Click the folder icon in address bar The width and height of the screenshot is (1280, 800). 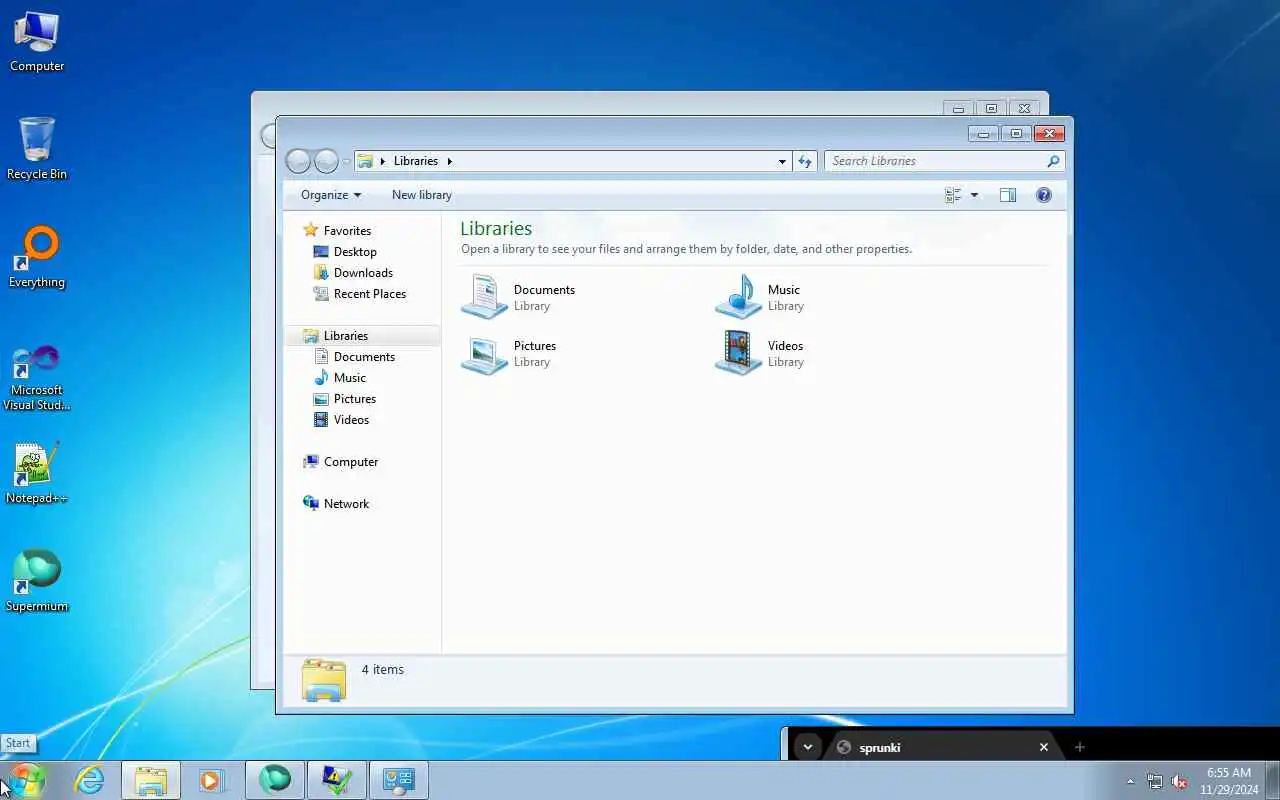point(366,161)
